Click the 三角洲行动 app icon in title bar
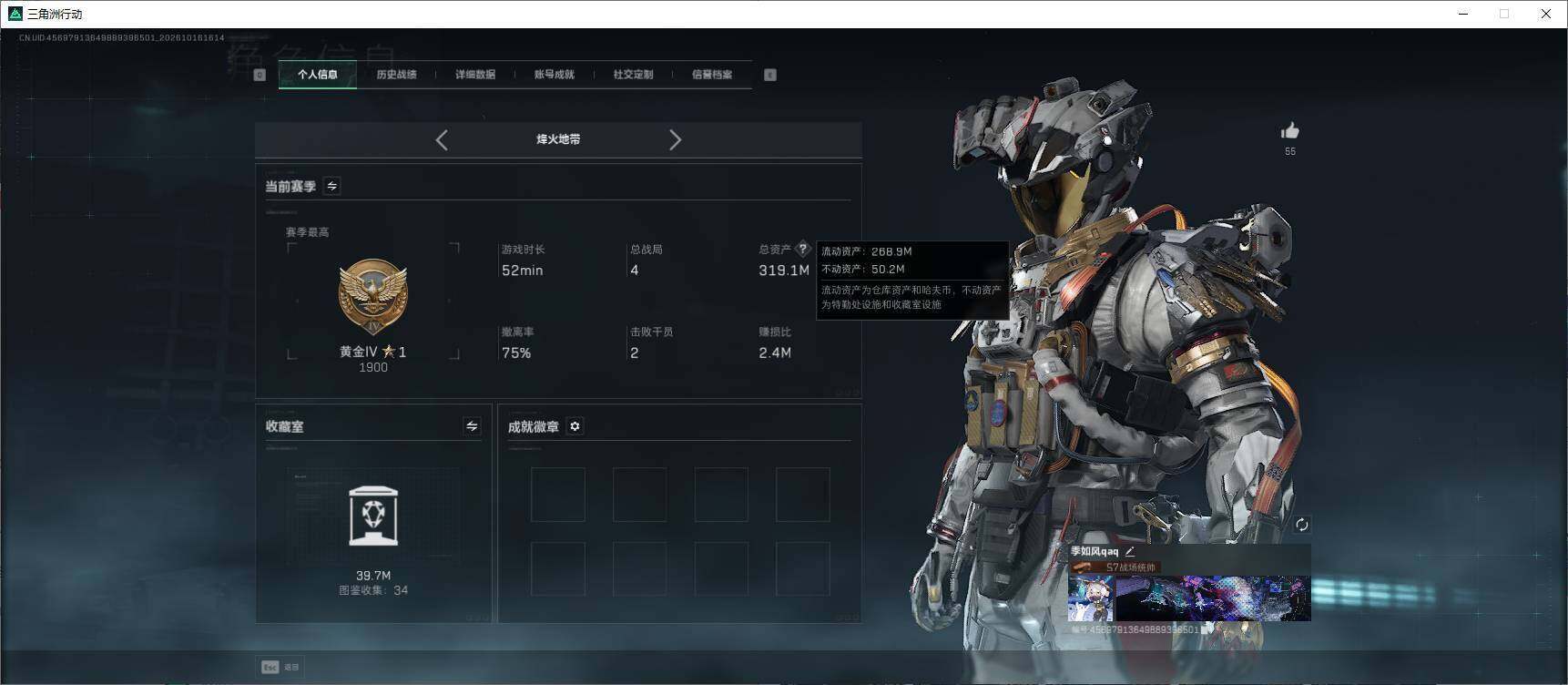 pyautogui.click(x=15, y=14)
